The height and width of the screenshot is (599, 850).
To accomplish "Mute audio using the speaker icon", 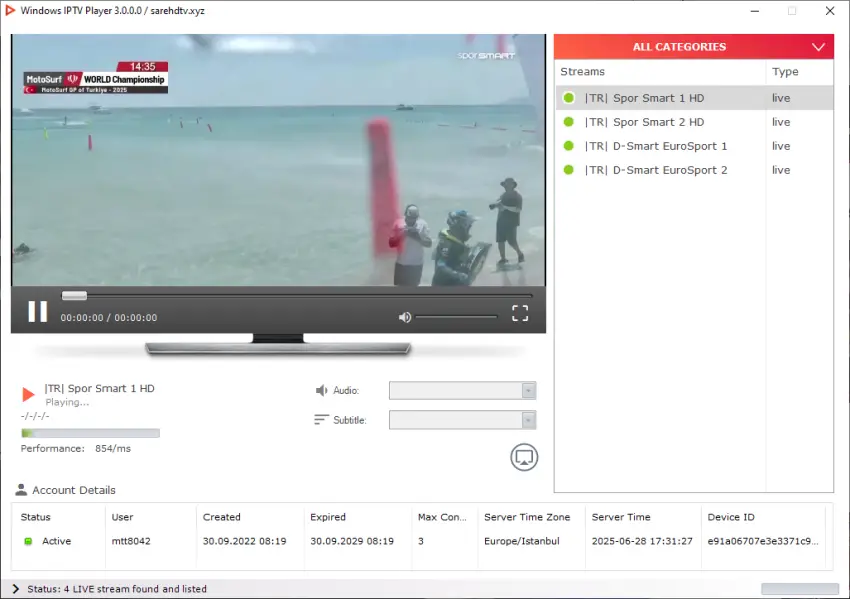I will [x=405, y=317].
